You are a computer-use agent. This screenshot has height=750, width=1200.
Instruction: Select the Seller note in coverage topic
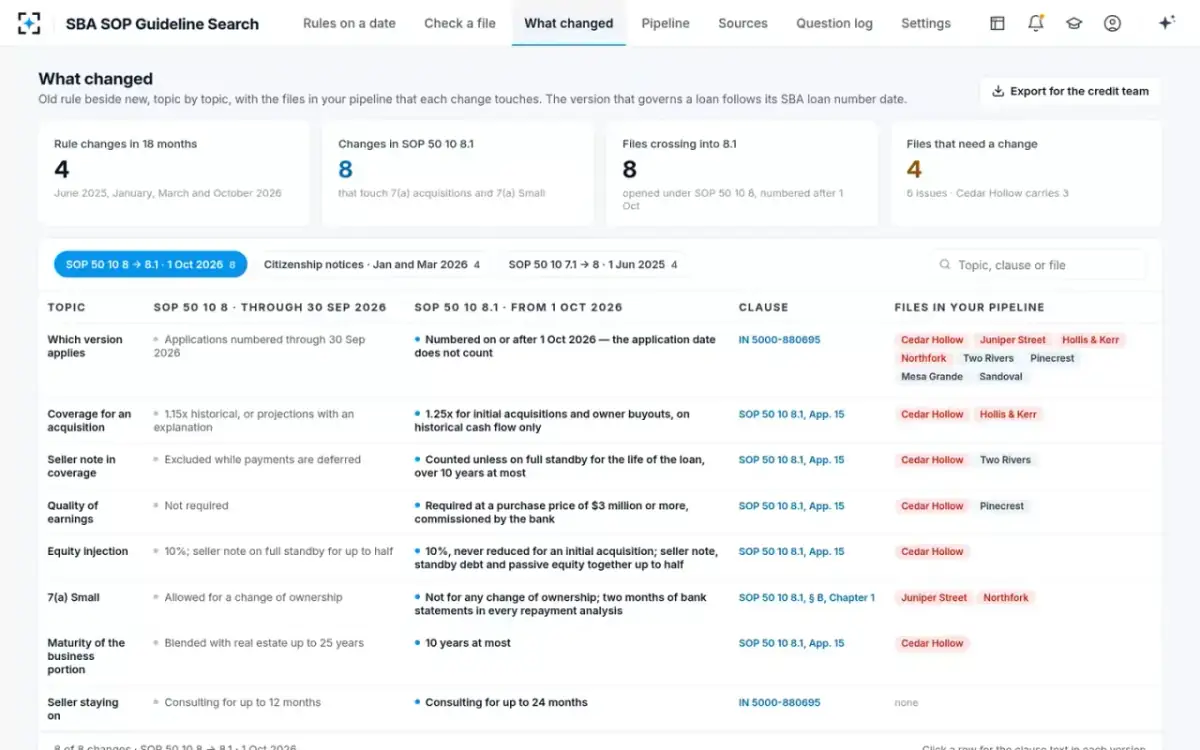(81, 467)
